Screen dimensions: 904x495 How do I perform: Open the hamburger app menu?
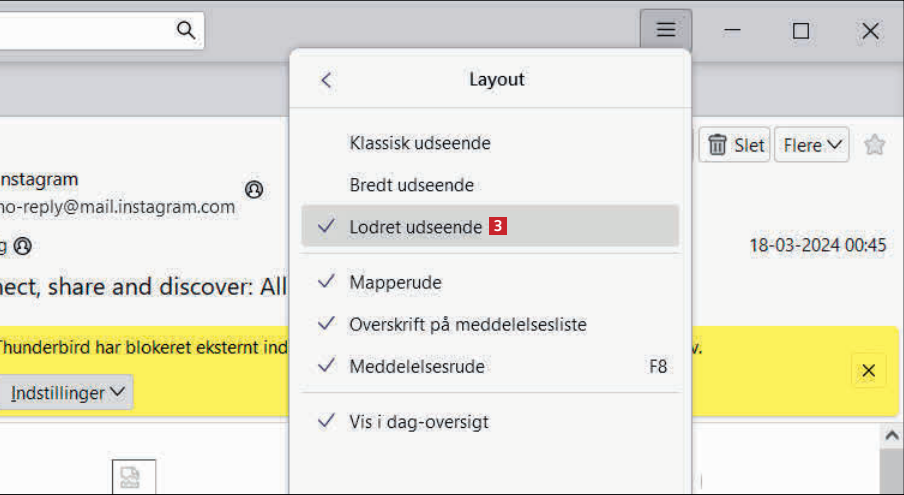click(665, 31)
